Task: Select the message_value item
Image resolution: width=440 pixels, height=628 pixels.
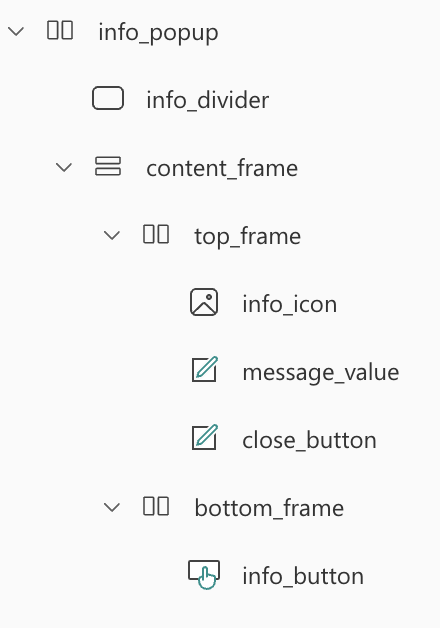Action: point(321,373)
